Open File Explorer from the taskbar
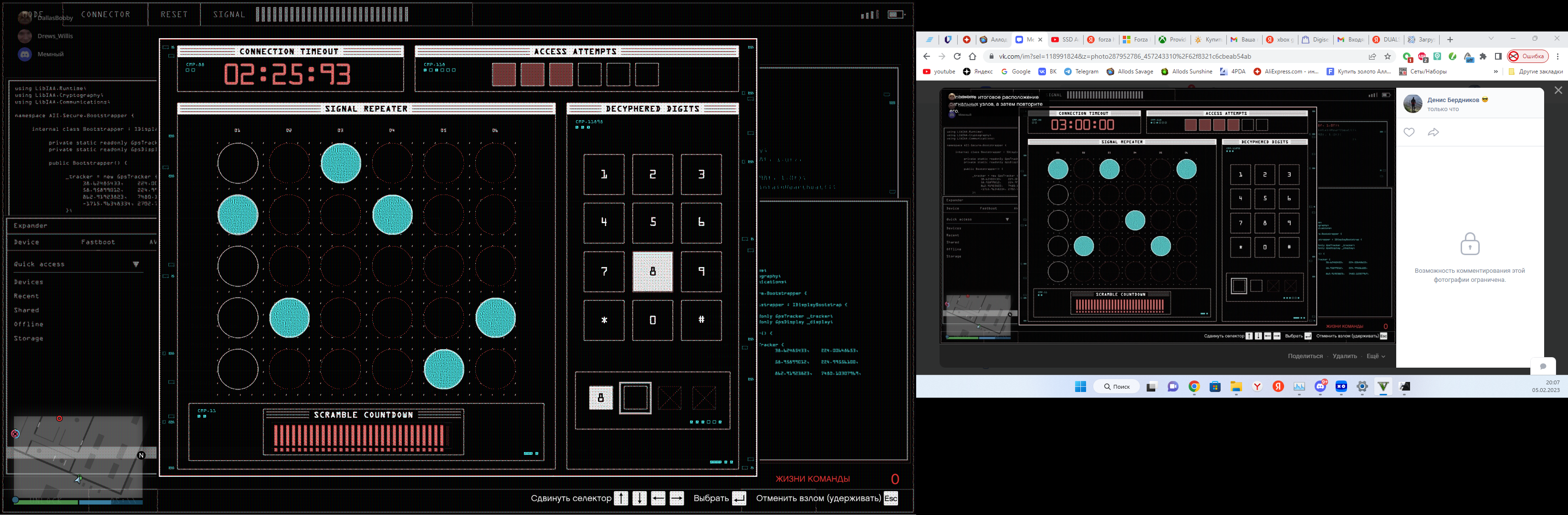This screenshot has width=1568, height=515. pyautogui.click(x=1236, y=387)
